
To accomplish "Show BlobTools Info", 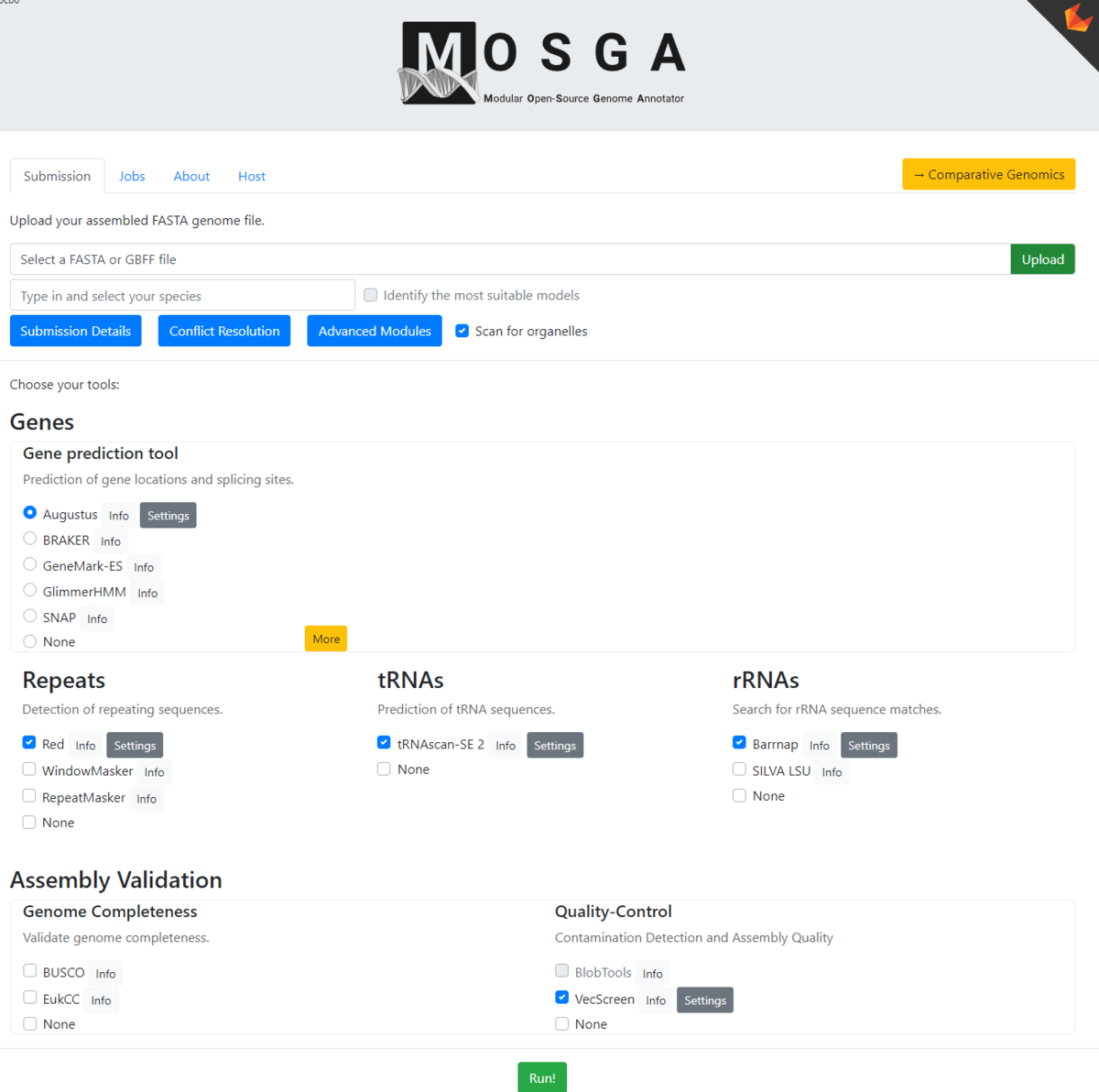I will (653, 974).
